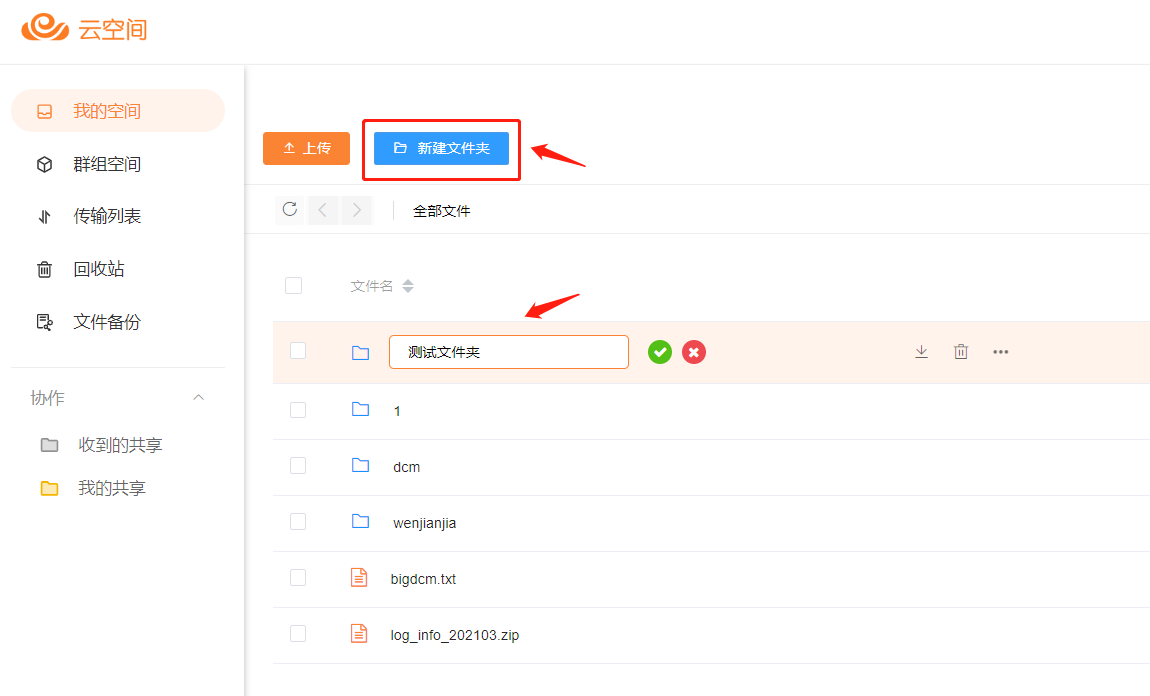
Task: Click the yellow 我的共享 folder icon
Action: click(x=49, y=488)
